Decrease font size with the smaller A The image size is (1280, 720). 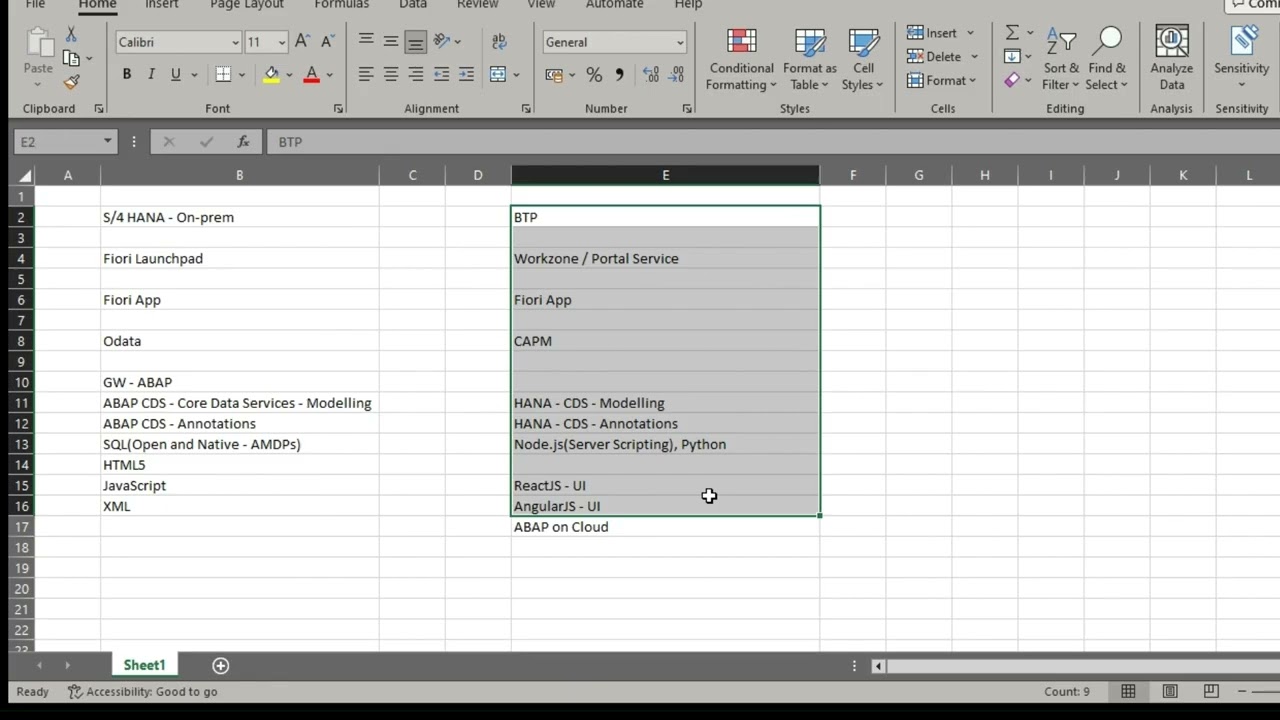point(327,42)
